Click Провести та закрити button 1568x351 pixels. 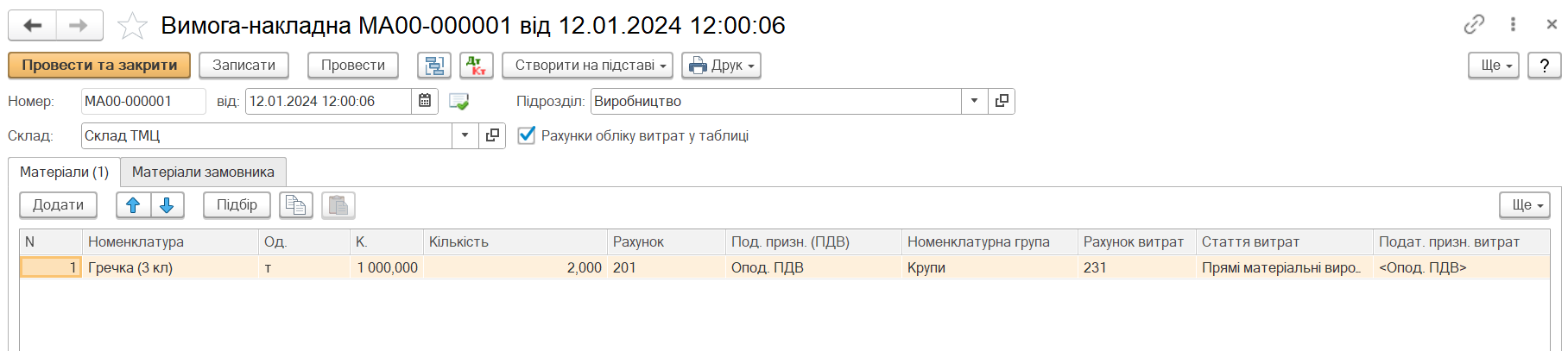point(99,66)
